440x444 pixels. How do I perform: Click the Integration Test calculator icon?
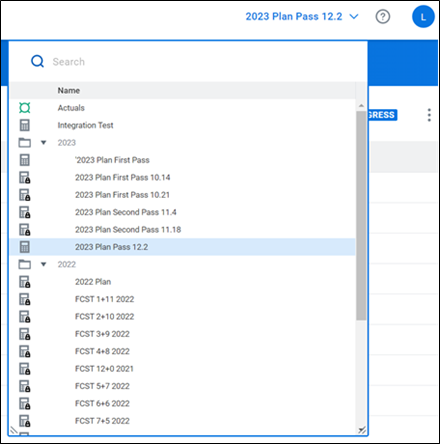(x=25, y=125)
